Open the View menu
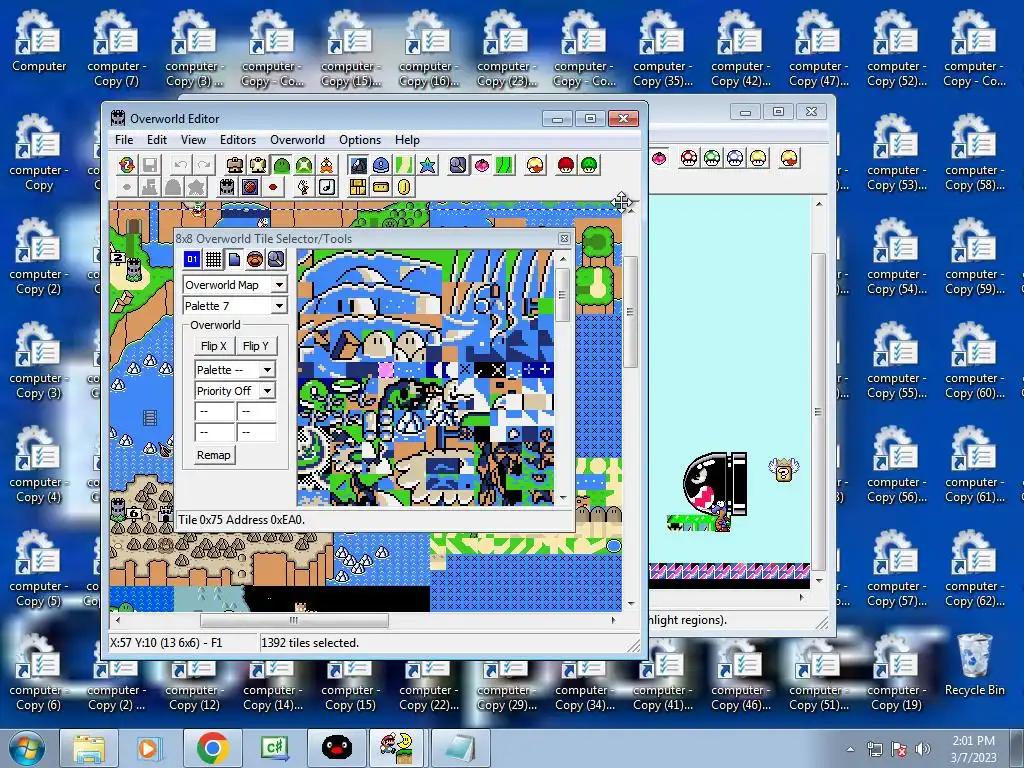Image resolution: width=1024 pixels, height=768 pixels. click(x=193, y=140)
